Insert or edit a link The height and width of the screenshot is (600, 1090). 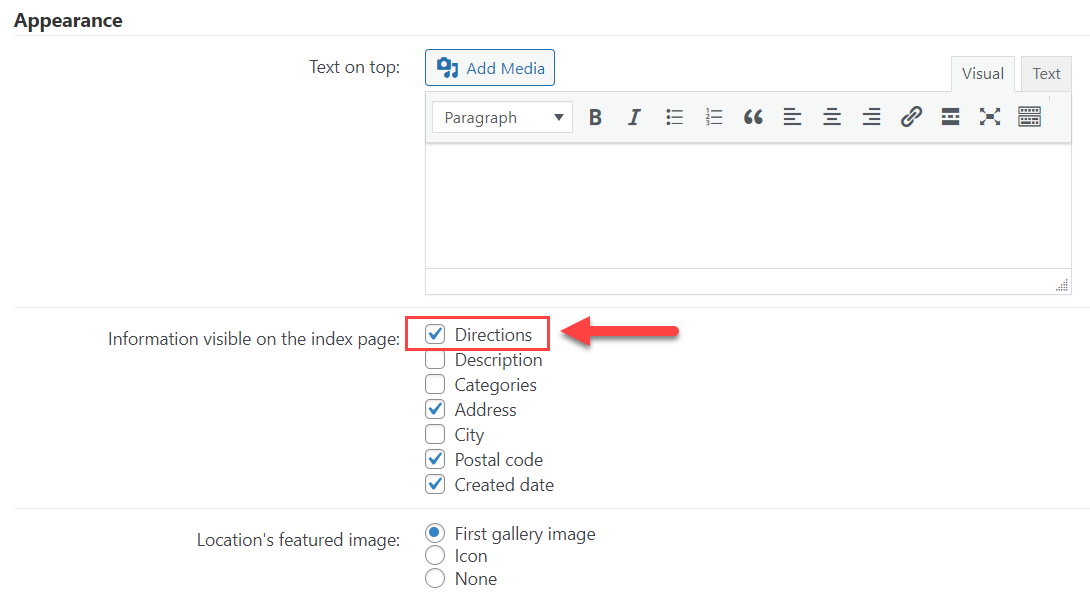[x=911, y=117]
